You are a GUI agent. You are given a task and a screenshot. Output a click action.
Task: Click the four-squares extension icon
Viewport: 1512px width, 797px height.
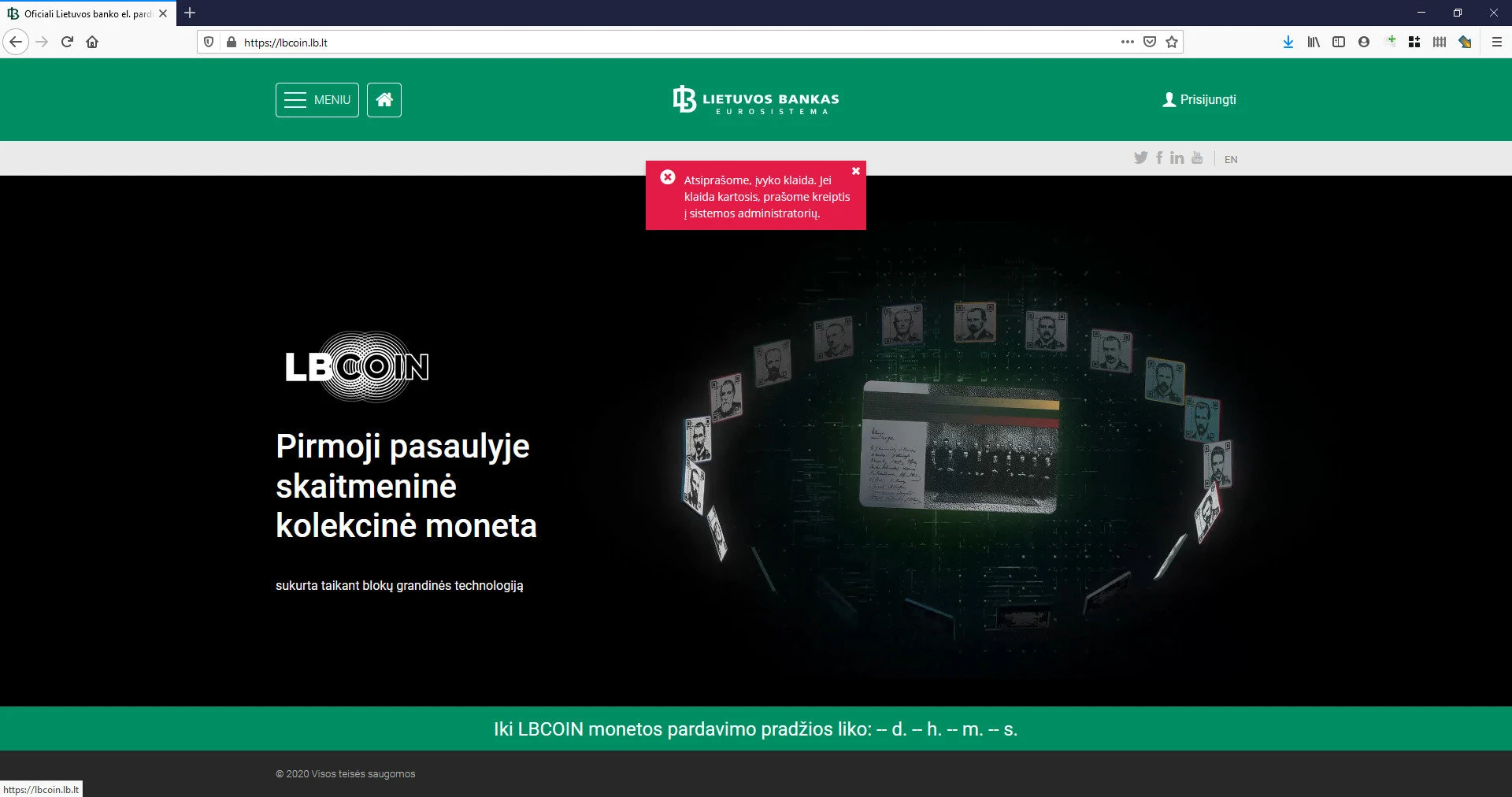click(x=1414, y=42)
